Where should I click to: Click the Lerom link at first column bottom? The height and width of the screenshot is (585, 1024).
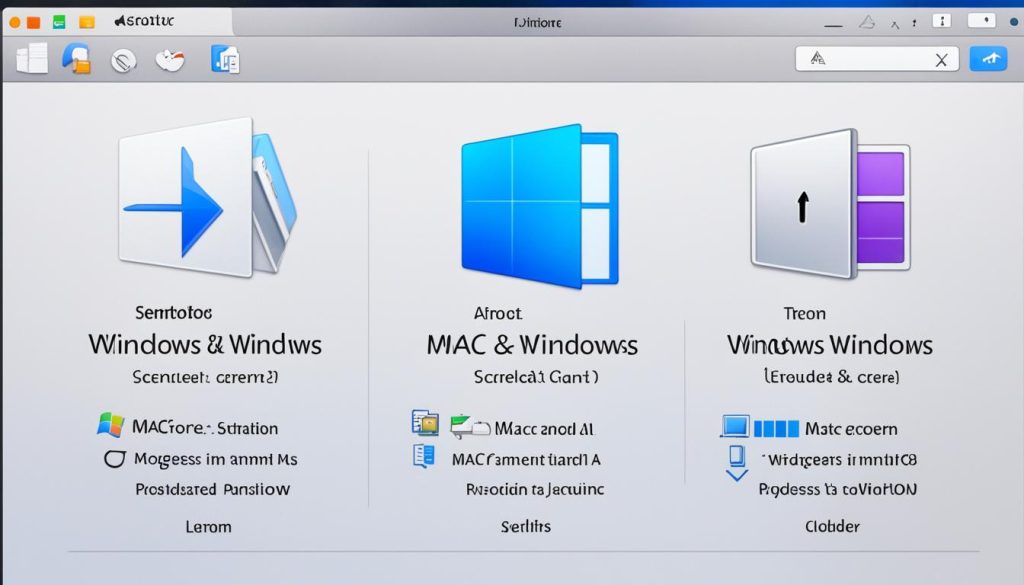click(x=208, y=527)
